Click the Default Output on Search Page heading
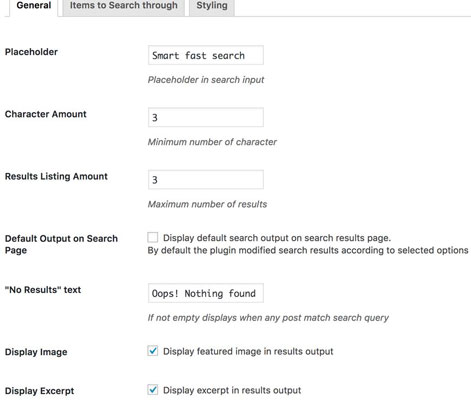 click(61, 244)
